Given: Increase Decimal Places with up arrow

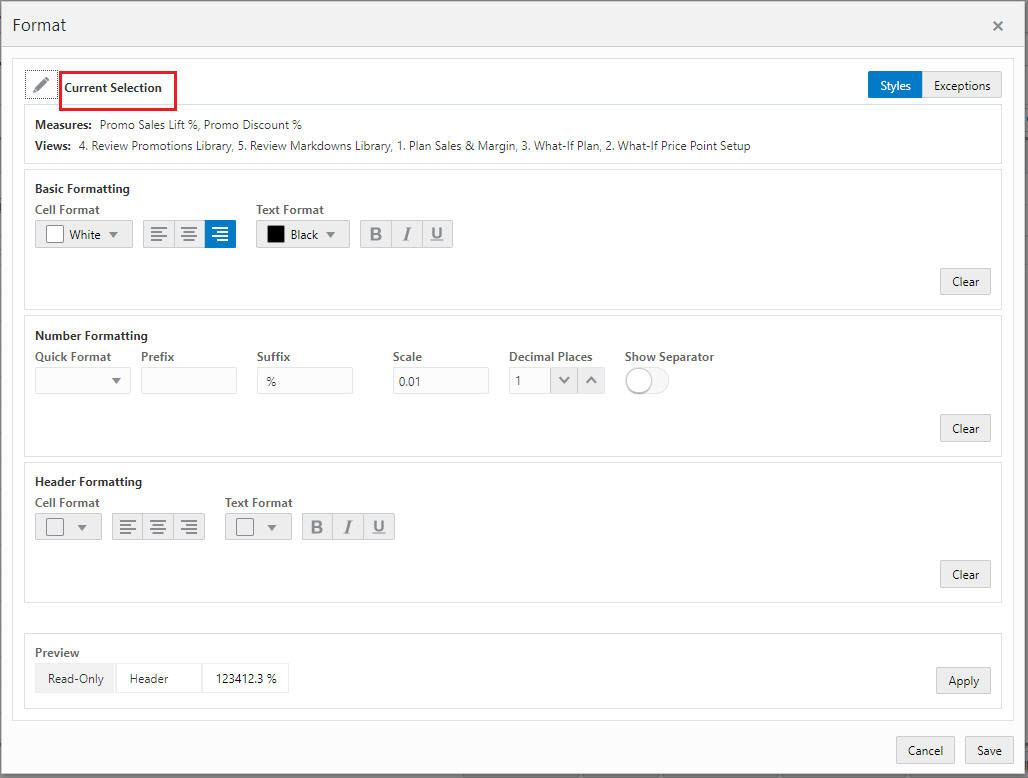Looking at the screenshot, I should tap(591, 380).
